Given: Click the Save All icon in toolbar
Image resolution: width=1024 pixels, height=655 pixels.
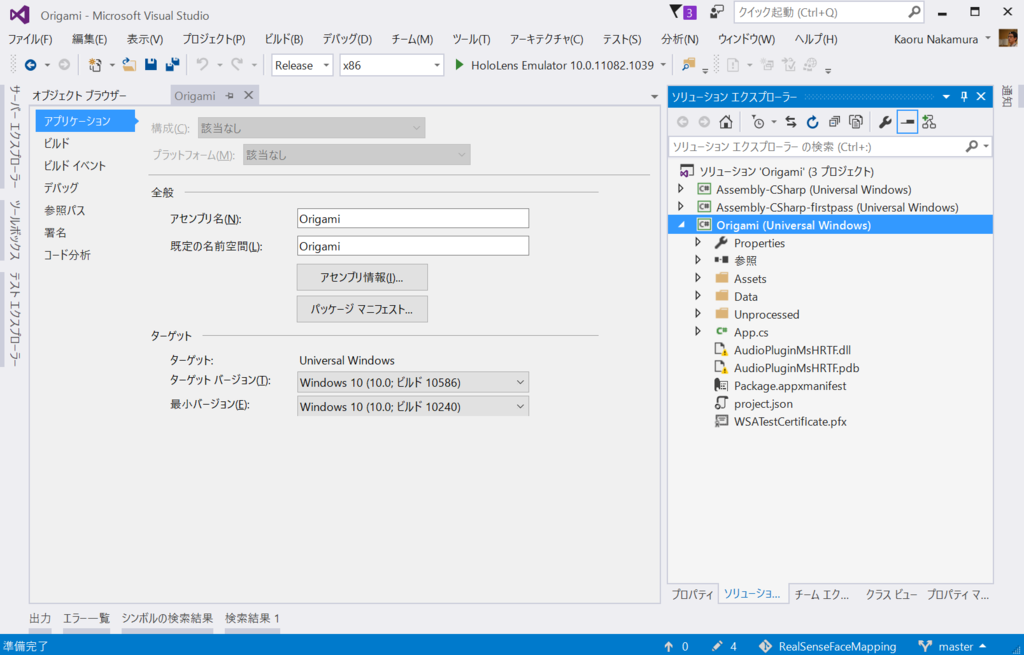Looking at the screenshot, I should 172,65.
